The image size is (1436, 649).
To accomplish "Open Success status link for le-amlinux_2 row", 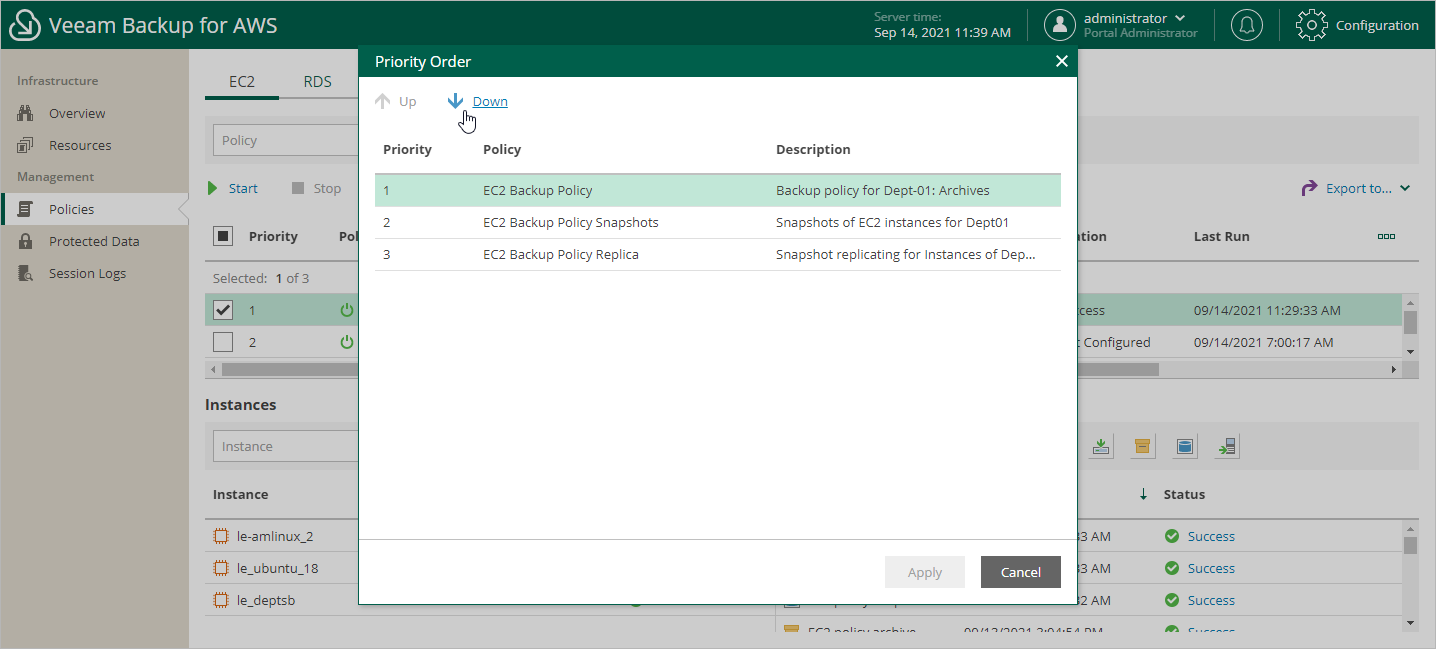I will click(x=1211, y=536).
